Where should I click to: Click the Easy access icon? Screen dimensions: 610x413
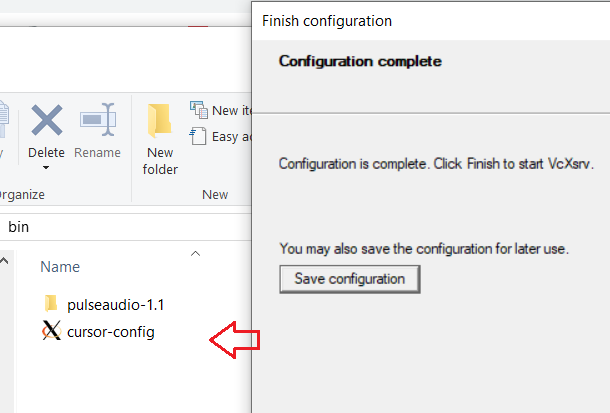click(198, 136)
